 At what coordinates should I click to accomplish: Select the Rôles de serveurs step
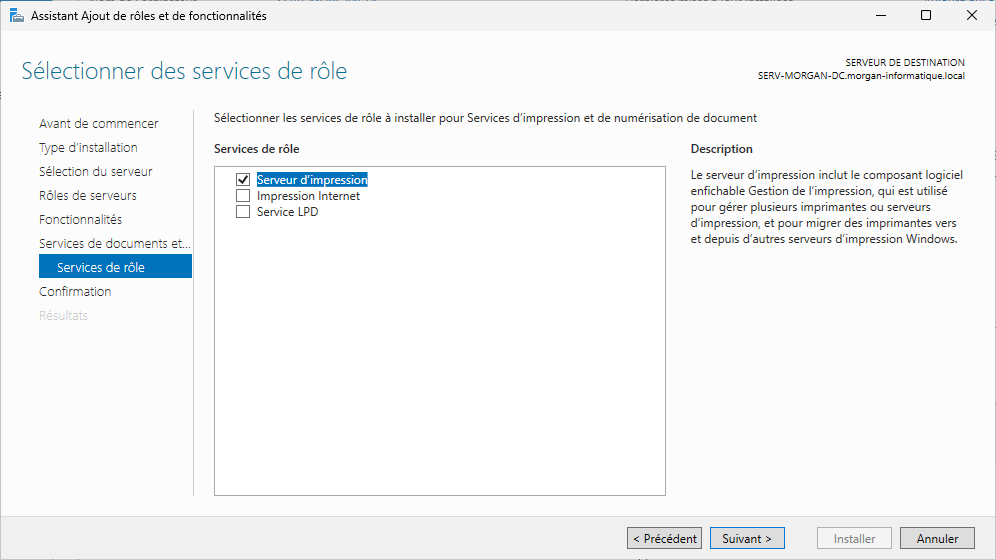coord(87,196)
